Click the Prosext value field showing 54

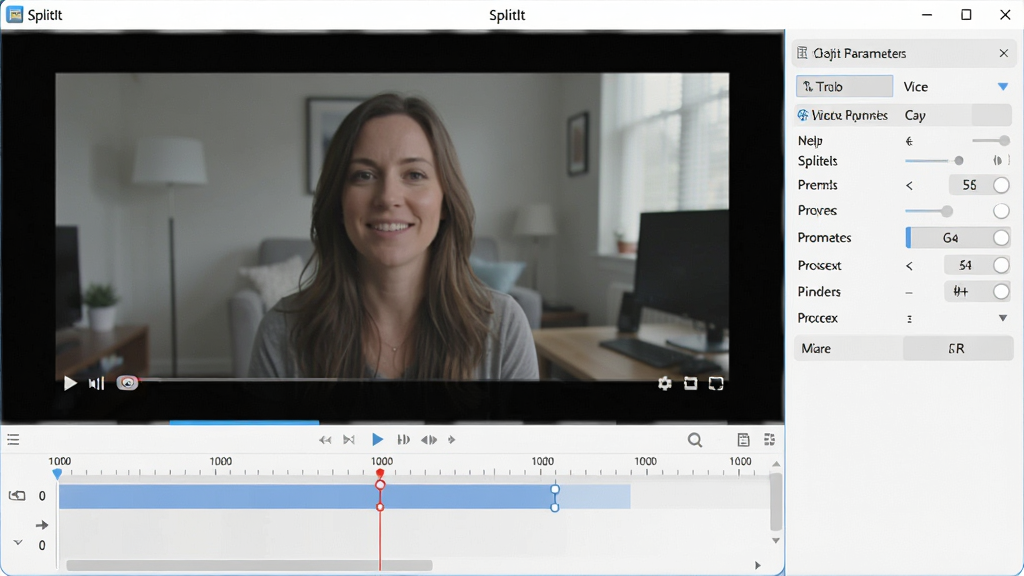point(966,265)
